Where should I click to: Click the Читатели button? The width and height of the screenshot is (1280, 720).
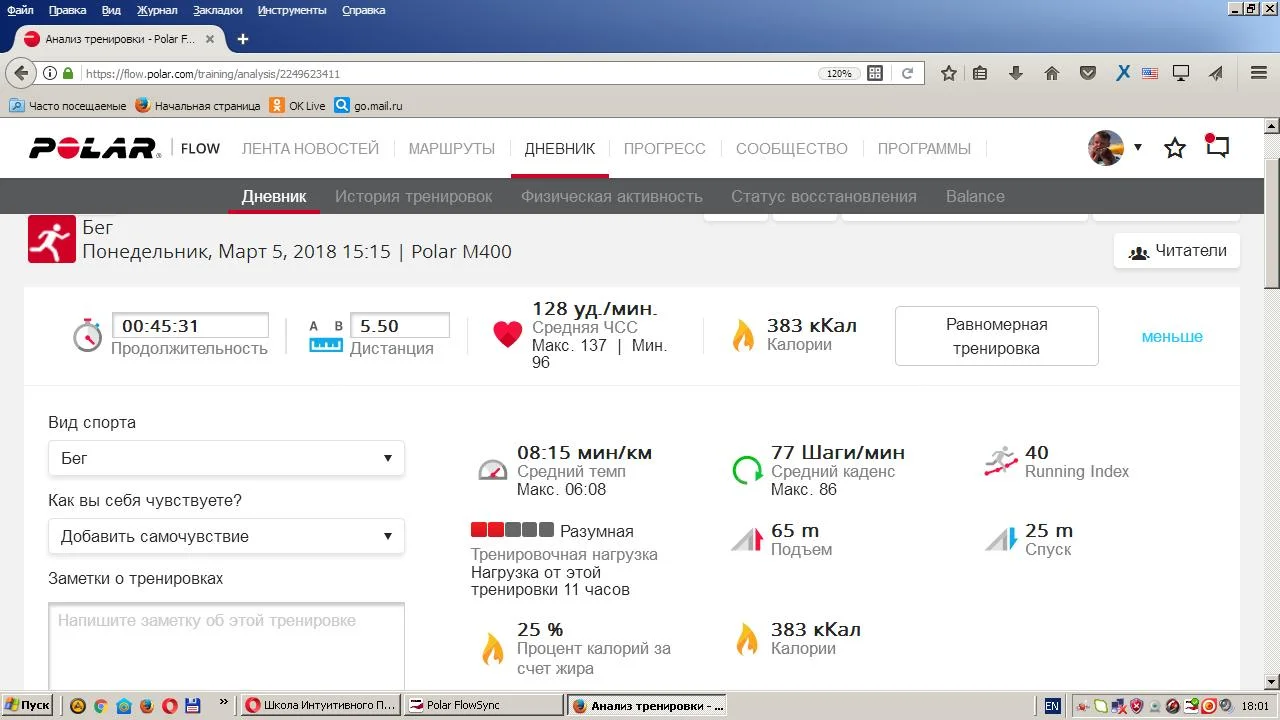click(x=1177, y=251)
